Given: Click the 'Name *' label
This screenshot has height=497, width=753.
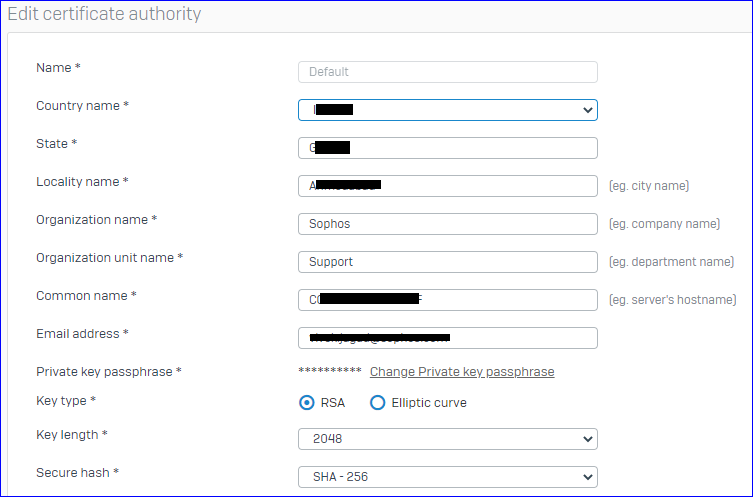Looking at the screenshot, I should (x=58, y=68).
